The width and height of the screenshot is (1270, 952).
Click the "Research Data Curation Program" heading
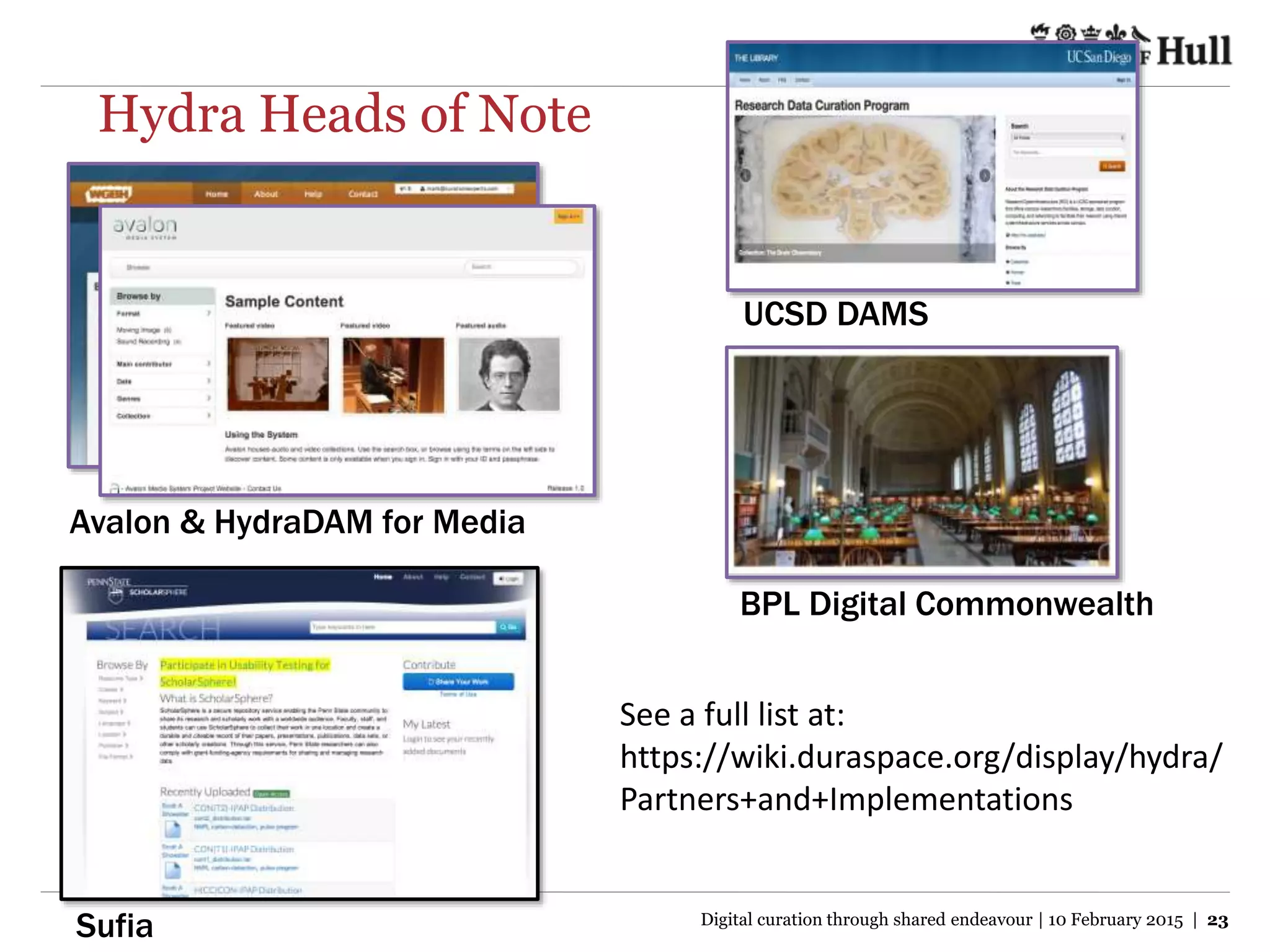pyautogui.click(x=822, y=105)
